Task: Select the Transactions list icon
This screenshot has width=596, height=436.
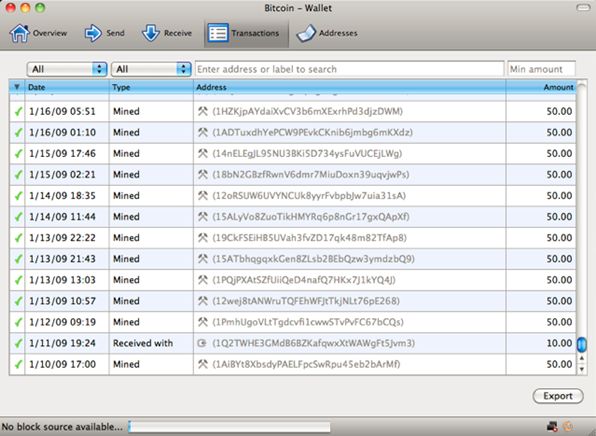Action: (218, 33)
